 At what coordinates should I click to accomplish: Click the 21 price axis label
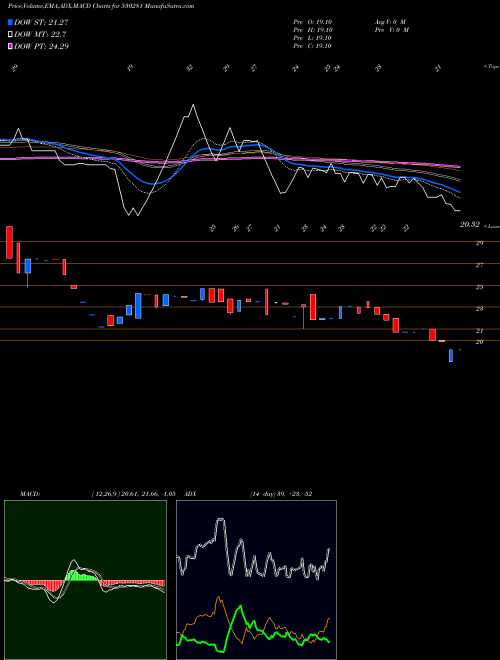click(479, 331)
